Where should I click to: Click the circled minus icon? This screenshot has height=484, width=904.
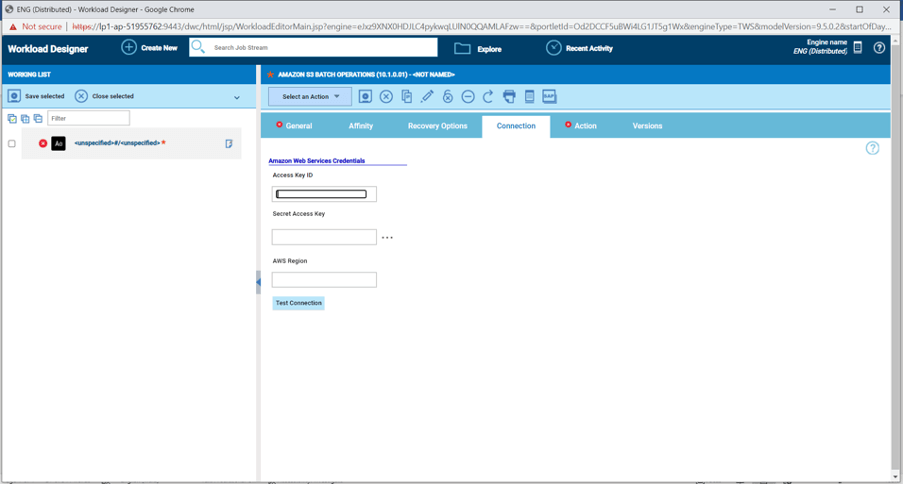tap(468, 97)
